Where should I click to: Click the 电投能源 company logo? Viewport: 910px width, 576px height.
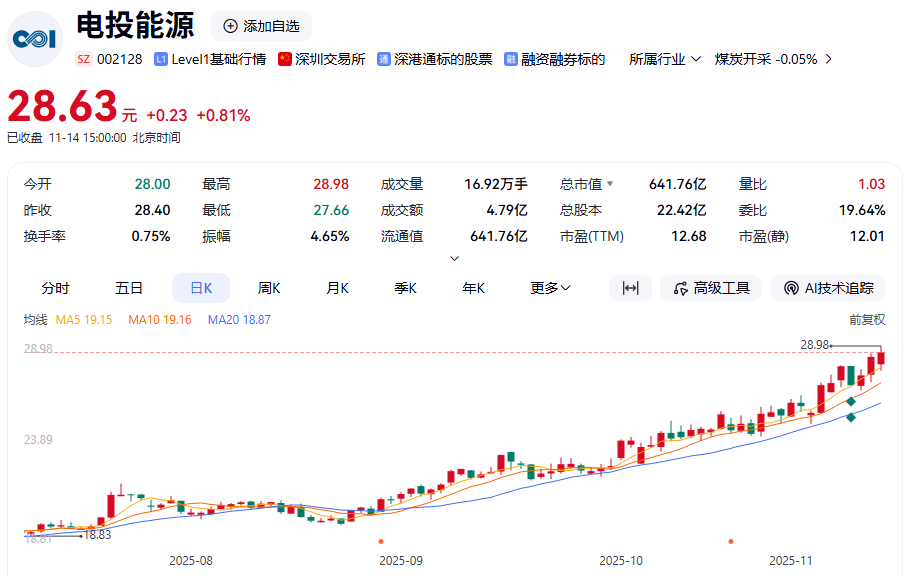[35, 38]
